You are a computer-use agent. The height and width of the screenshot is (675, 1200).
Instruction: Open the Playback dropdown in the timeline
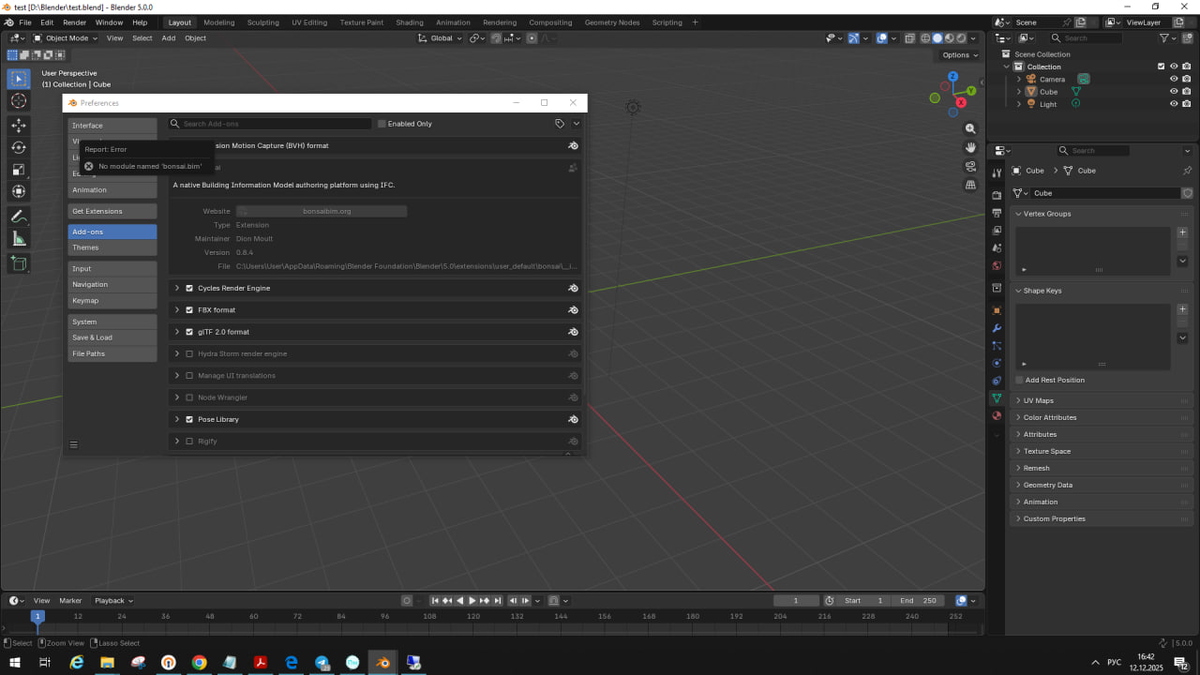tap(113, 601)
